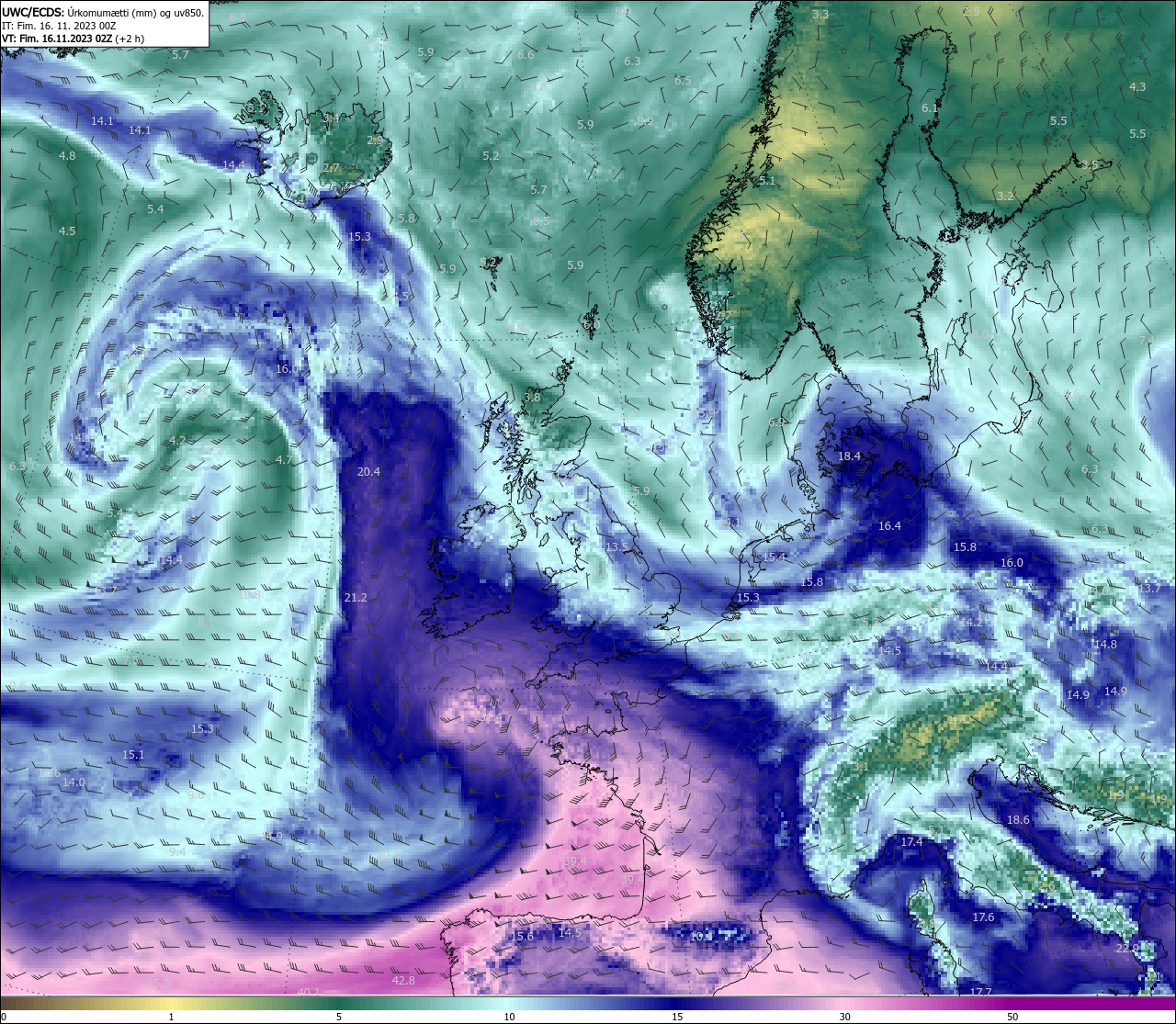1176x1024 pixels.
Task: Select the 13.5 value over England
Action: pos(617,546)
